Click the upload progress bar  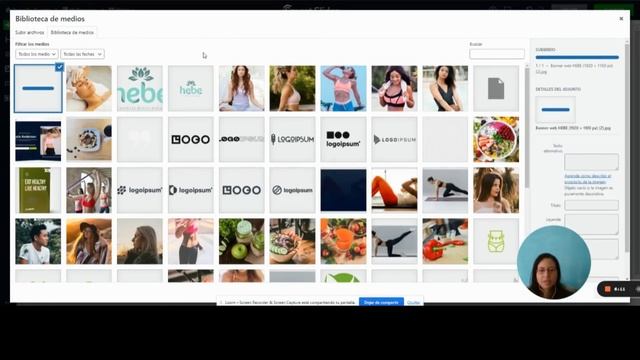pyautogui.click(x=577, y=58)
